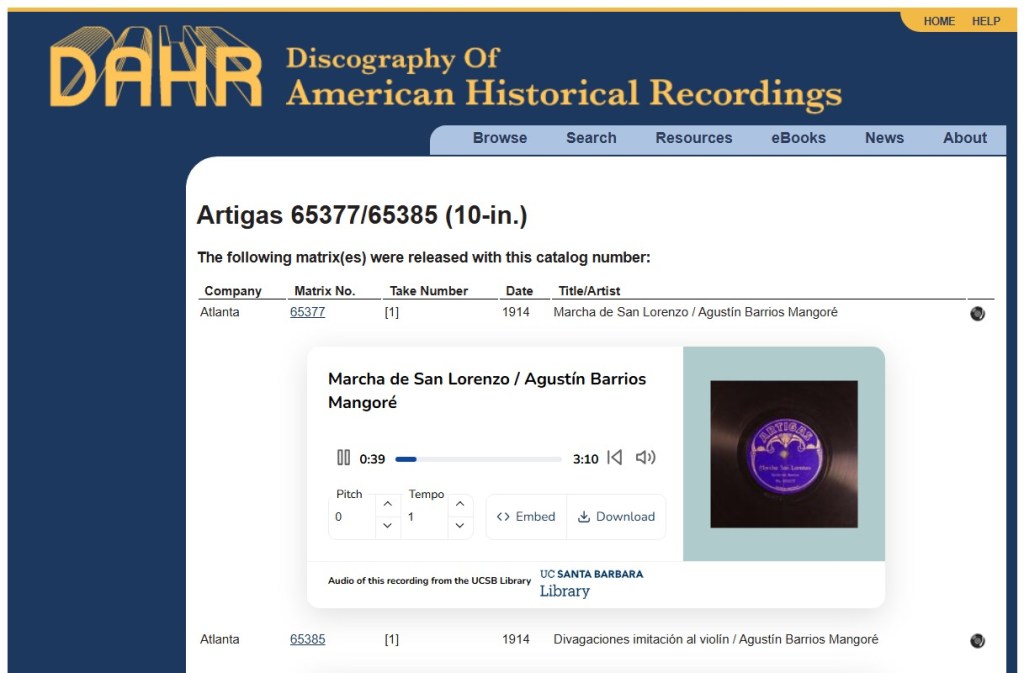Decrease the Tempo with down arrow
This screenshot has height=673, width=1024.
[x=460, y=526]
